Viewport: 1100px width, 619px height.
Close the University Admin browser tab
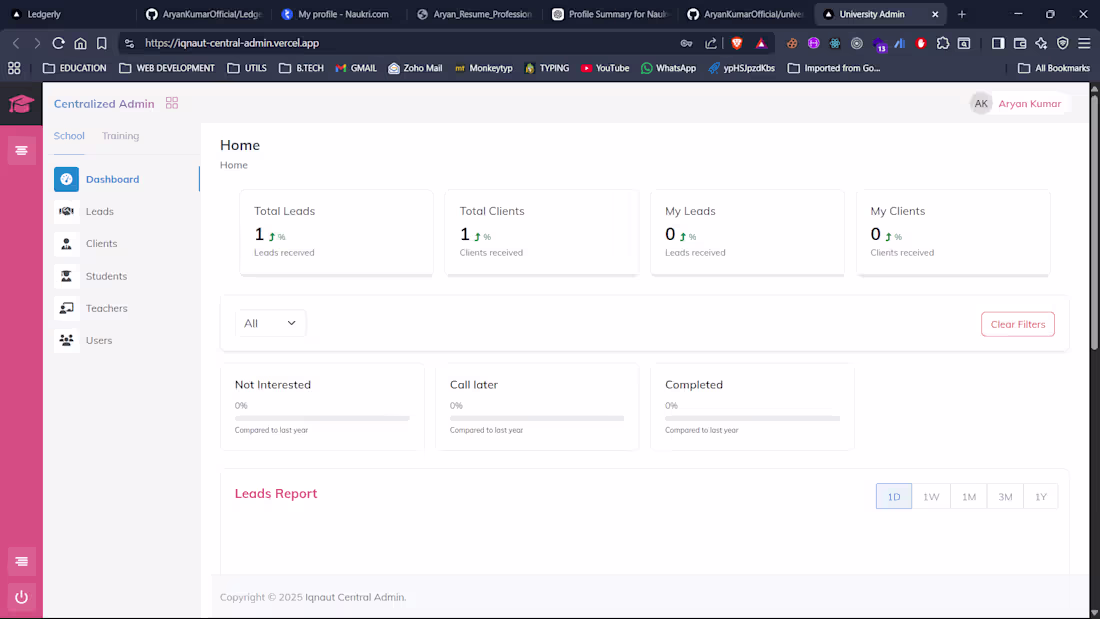coord(935,14)
